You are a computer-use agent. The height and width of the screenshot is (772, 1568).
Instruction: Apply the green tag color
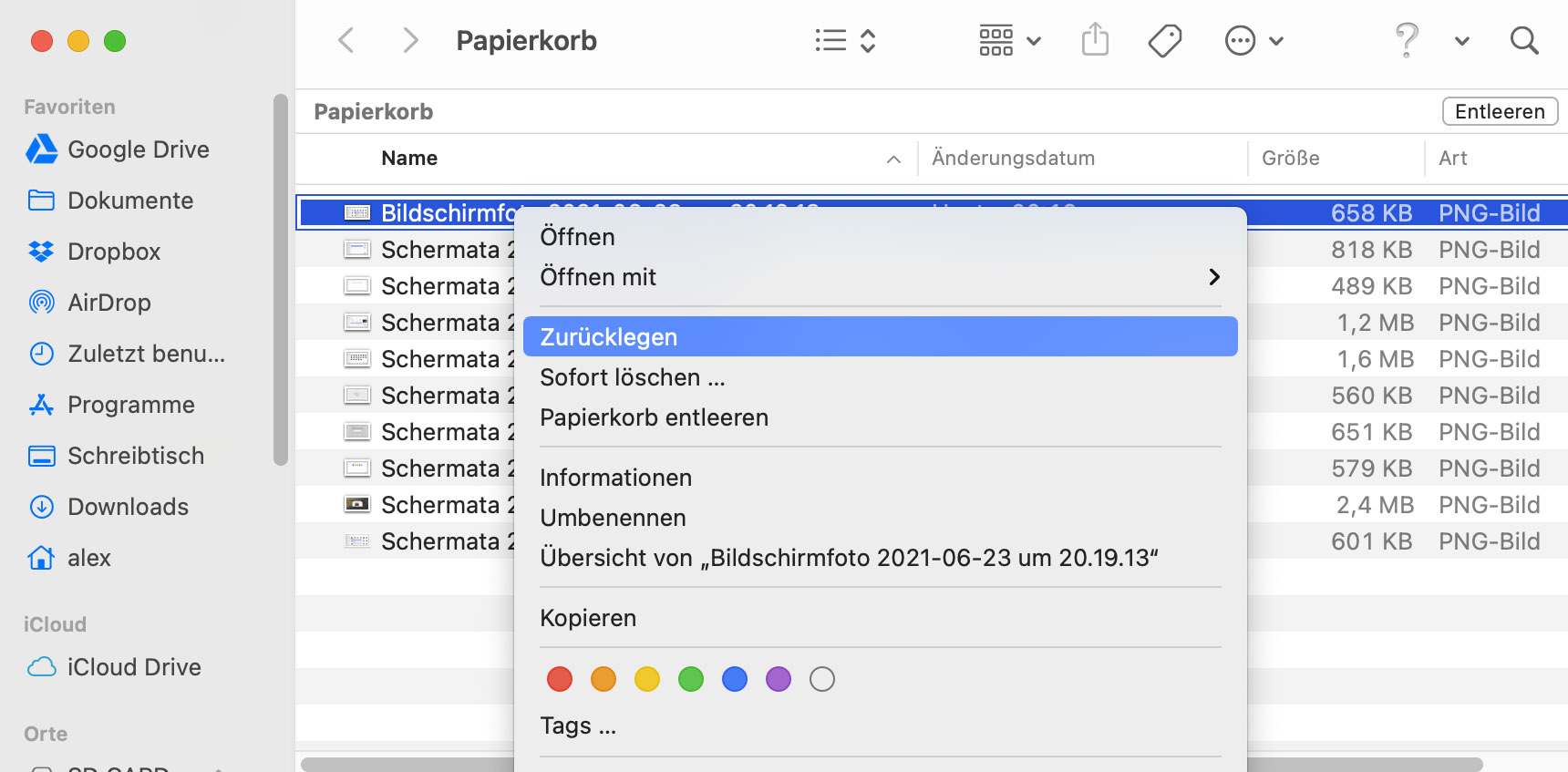[x=691, y=679]
